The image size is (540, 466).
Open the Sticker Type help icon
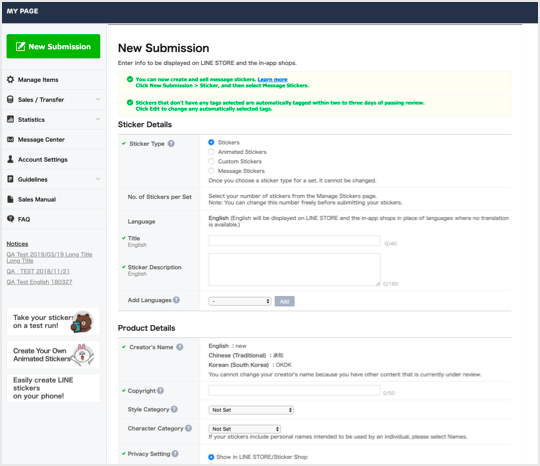(171, 144)
